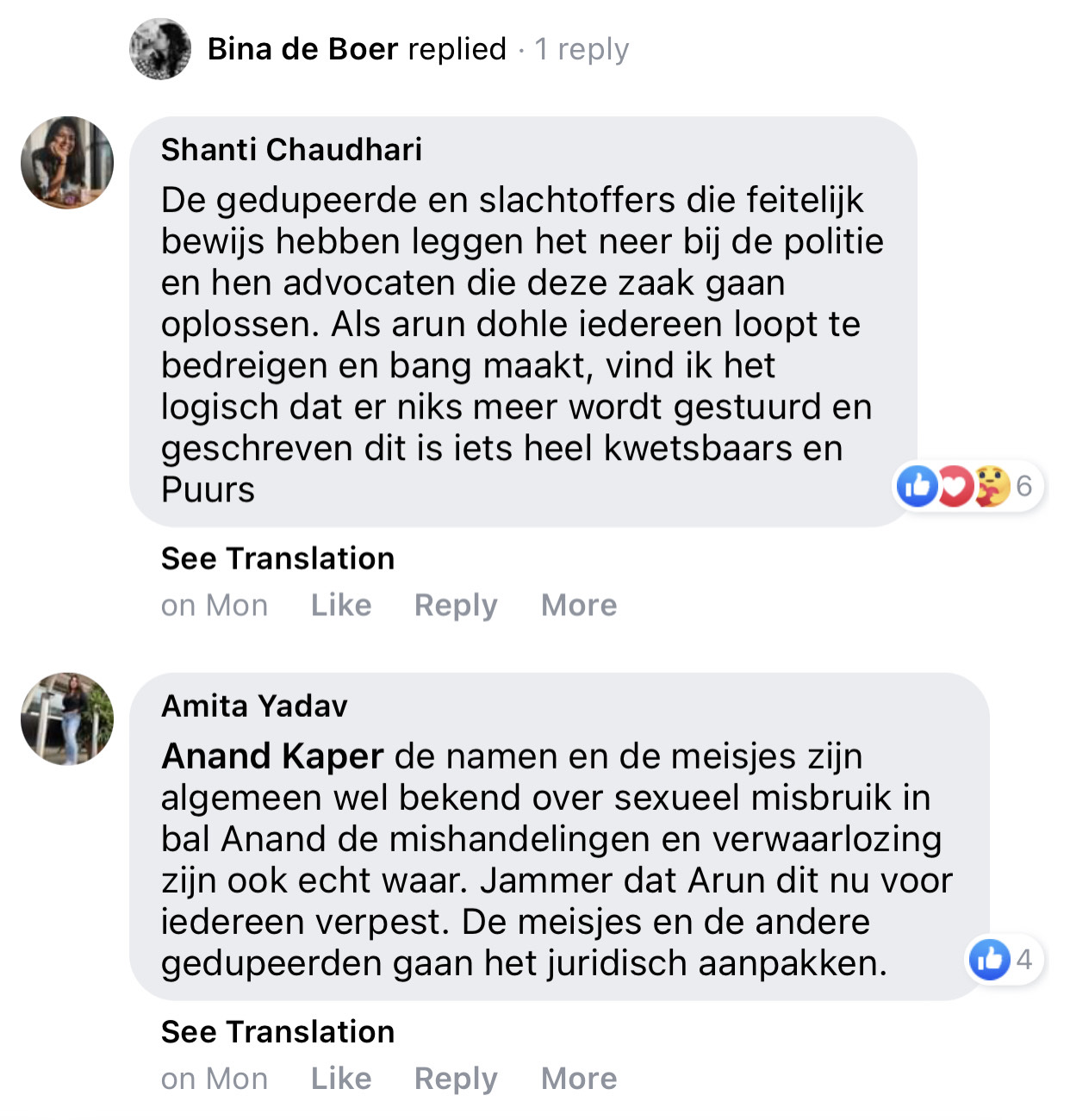Open Amita Yadav's profile photo

67,719
